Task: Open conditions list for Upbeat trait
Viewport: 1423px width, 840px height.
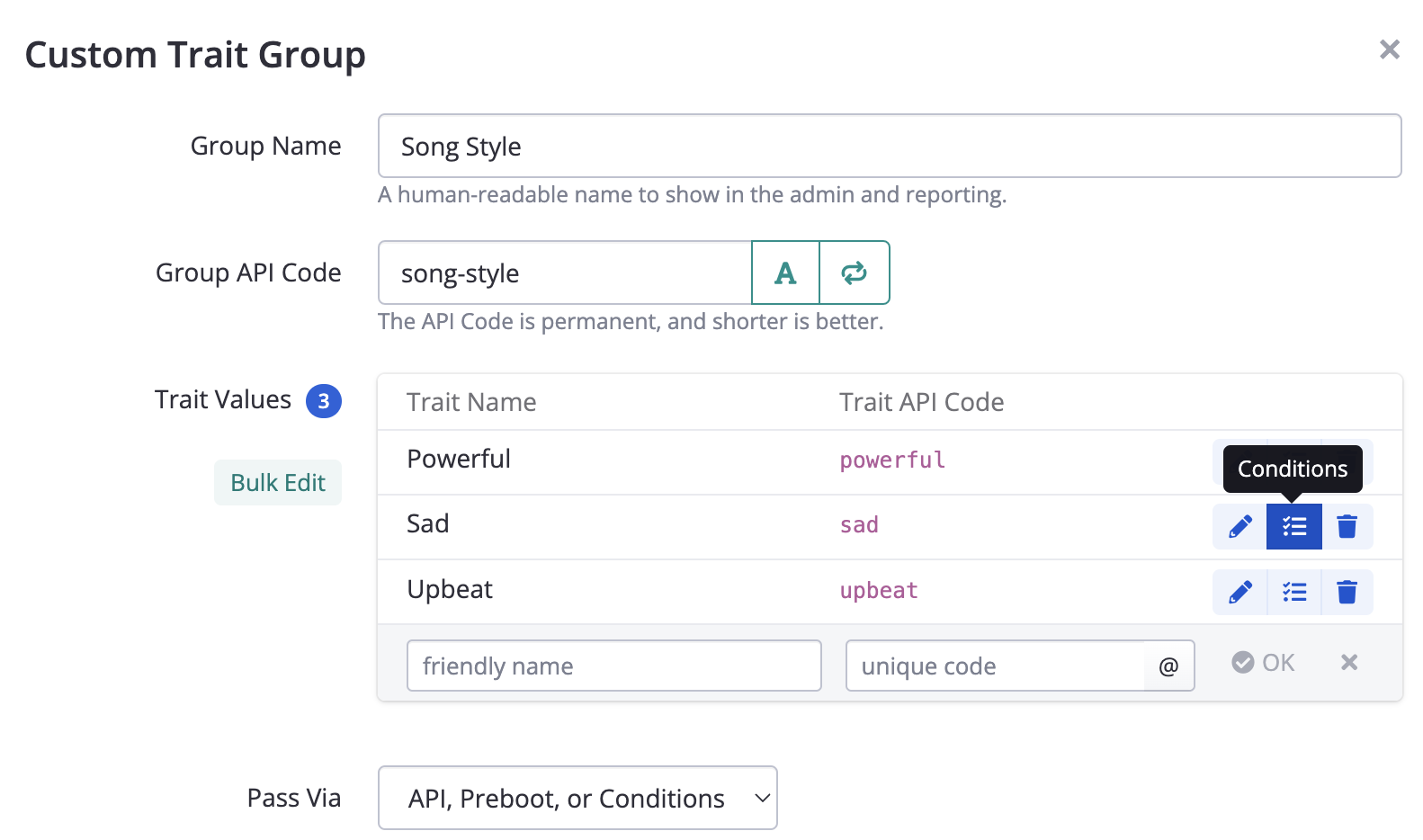Action: [x=1293, y=592]
